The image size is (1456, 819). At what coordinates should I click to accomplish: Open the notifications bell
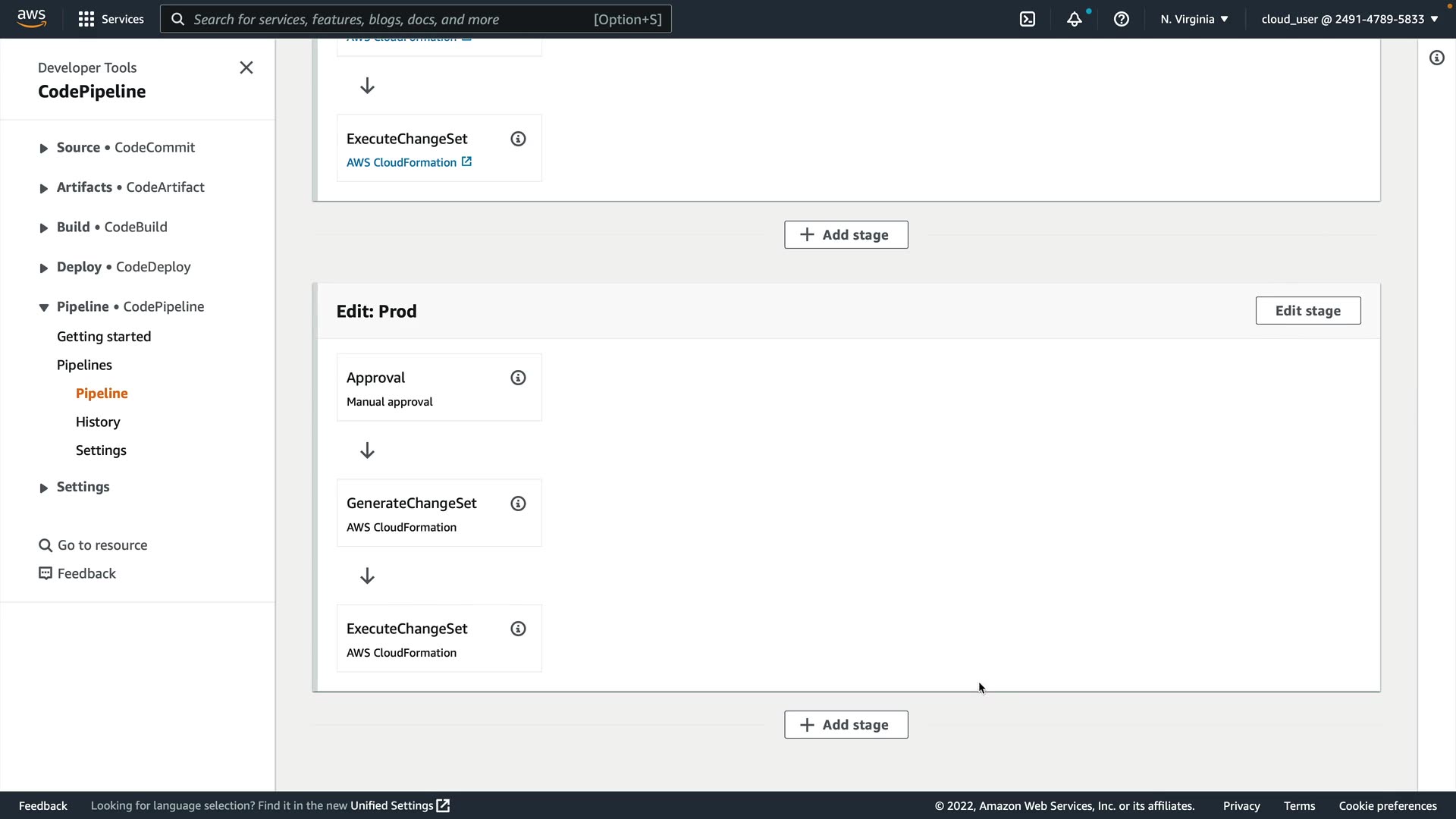(x=1074, y=19)
